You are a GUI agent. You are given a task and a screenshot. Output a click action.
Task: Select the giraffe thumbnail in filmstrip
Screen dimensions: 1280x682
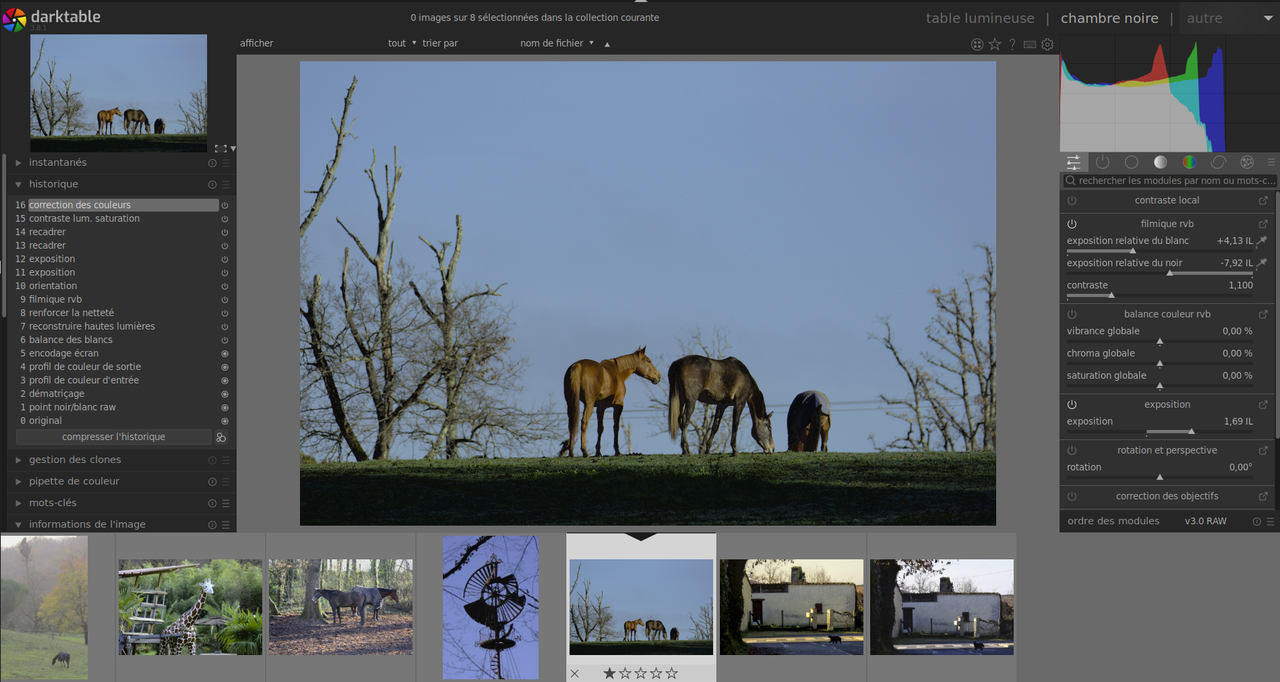pyautogui.click(x=190, y=607)
